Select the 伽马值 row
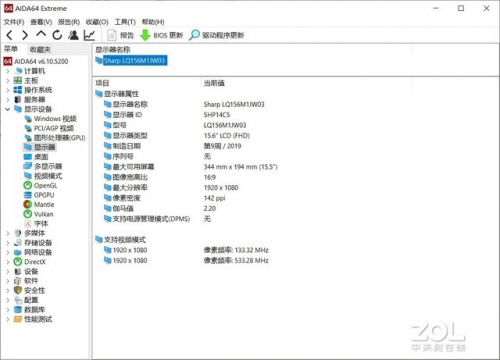 [x=160, y=208]
